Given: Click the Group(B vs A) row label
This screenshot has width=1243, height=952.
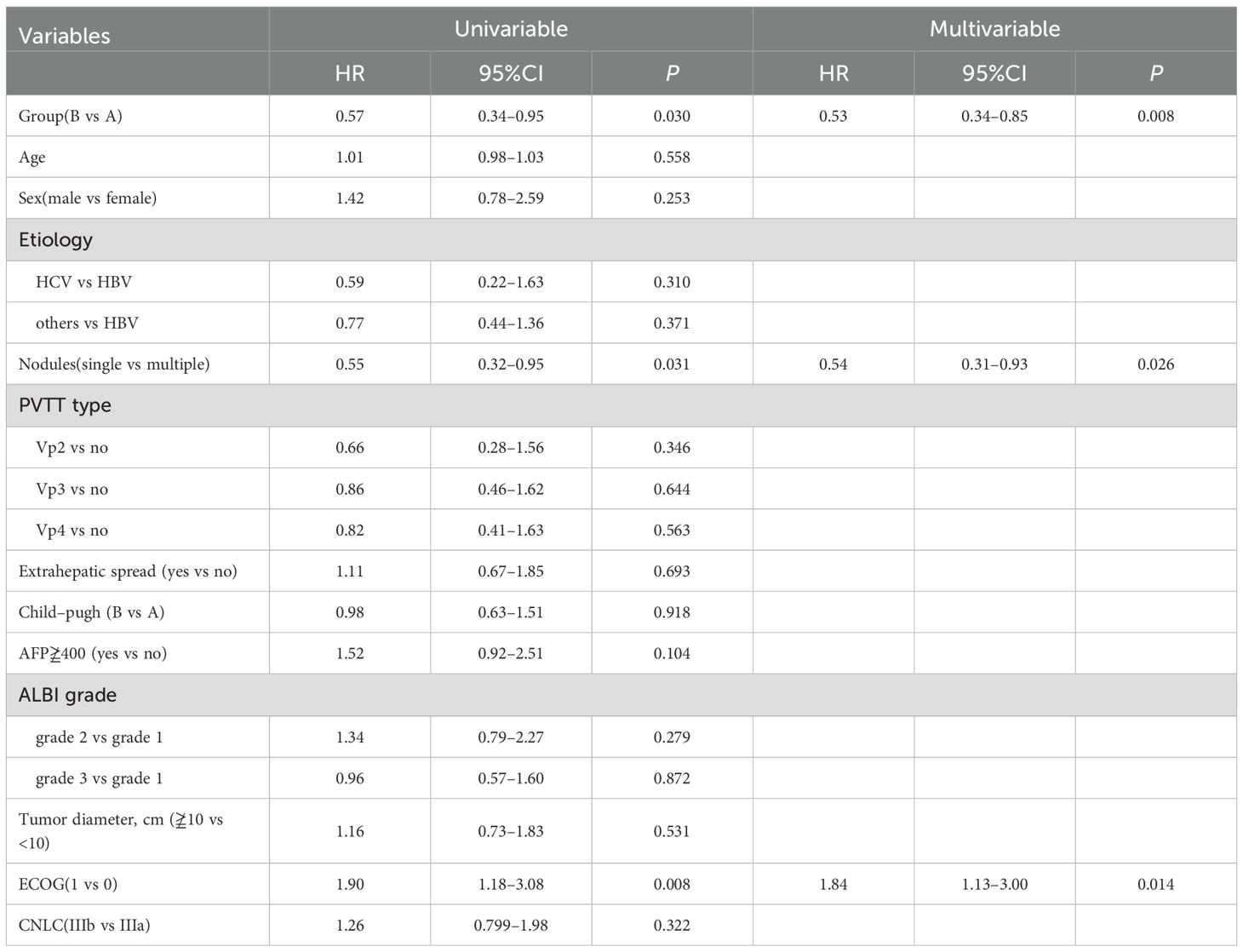Looking at the screenshot, I should point(70,116).
